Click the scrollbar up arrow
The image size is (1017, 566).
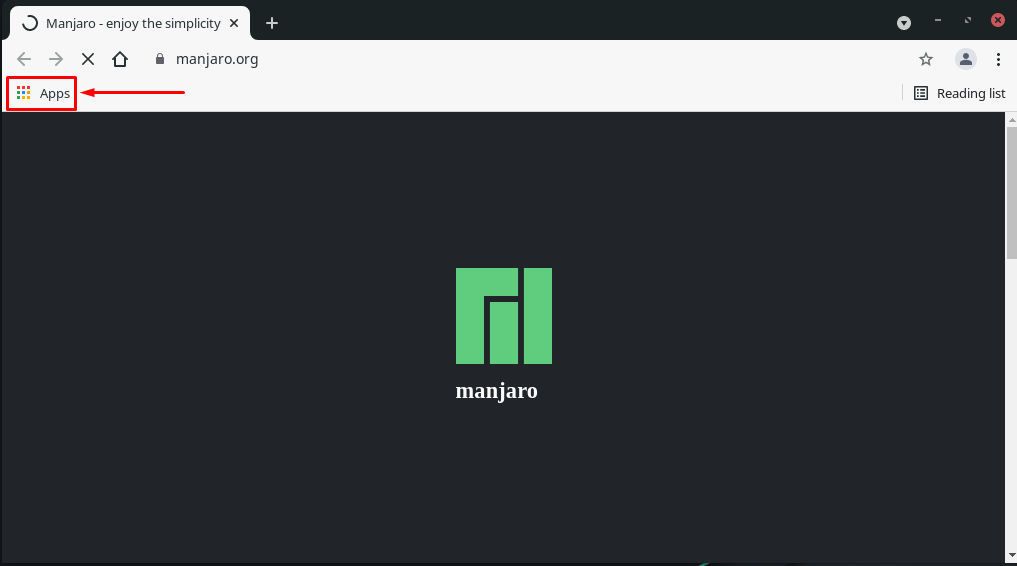(1012, 120)
